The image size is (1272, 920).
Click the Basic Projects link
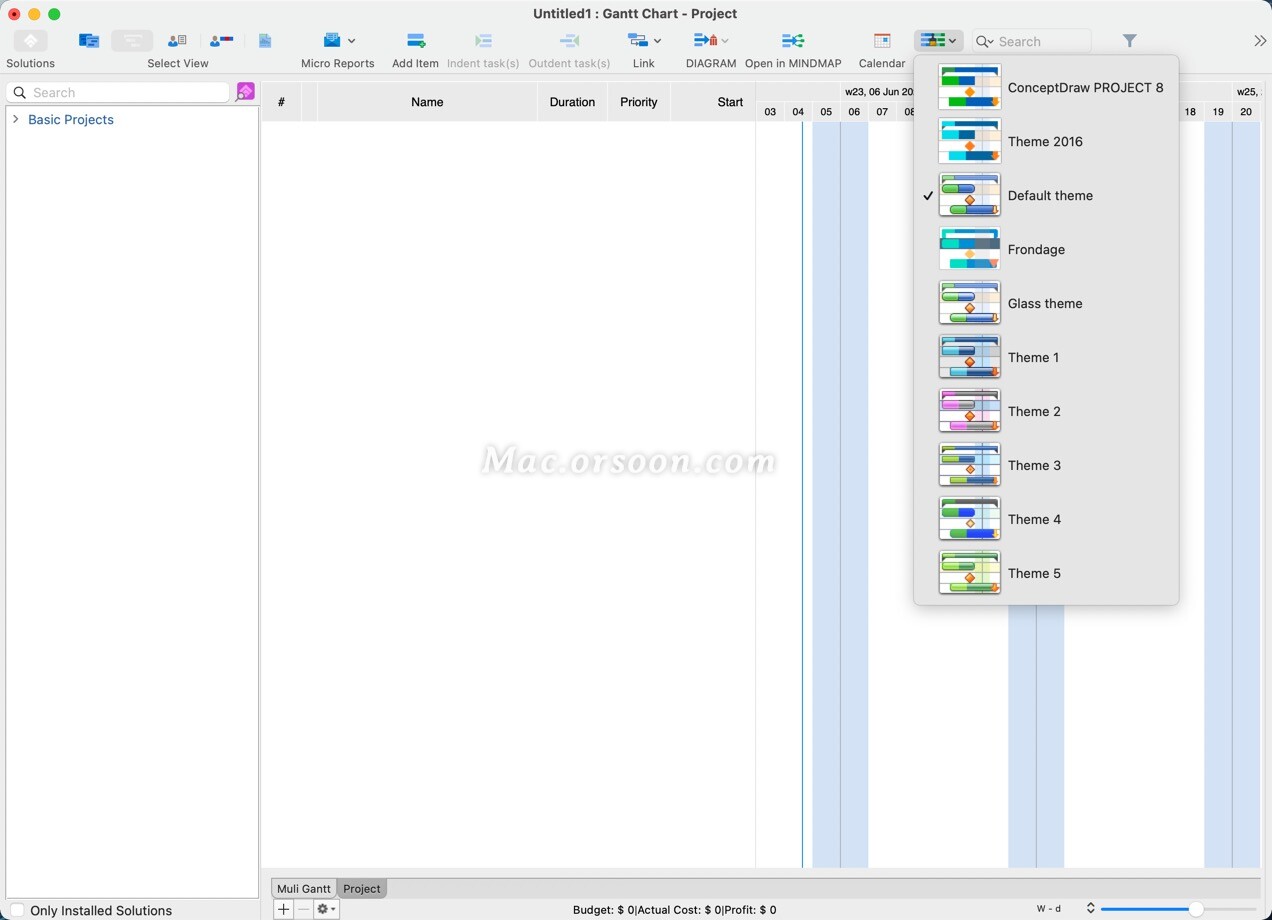click(x=71, y=119)
